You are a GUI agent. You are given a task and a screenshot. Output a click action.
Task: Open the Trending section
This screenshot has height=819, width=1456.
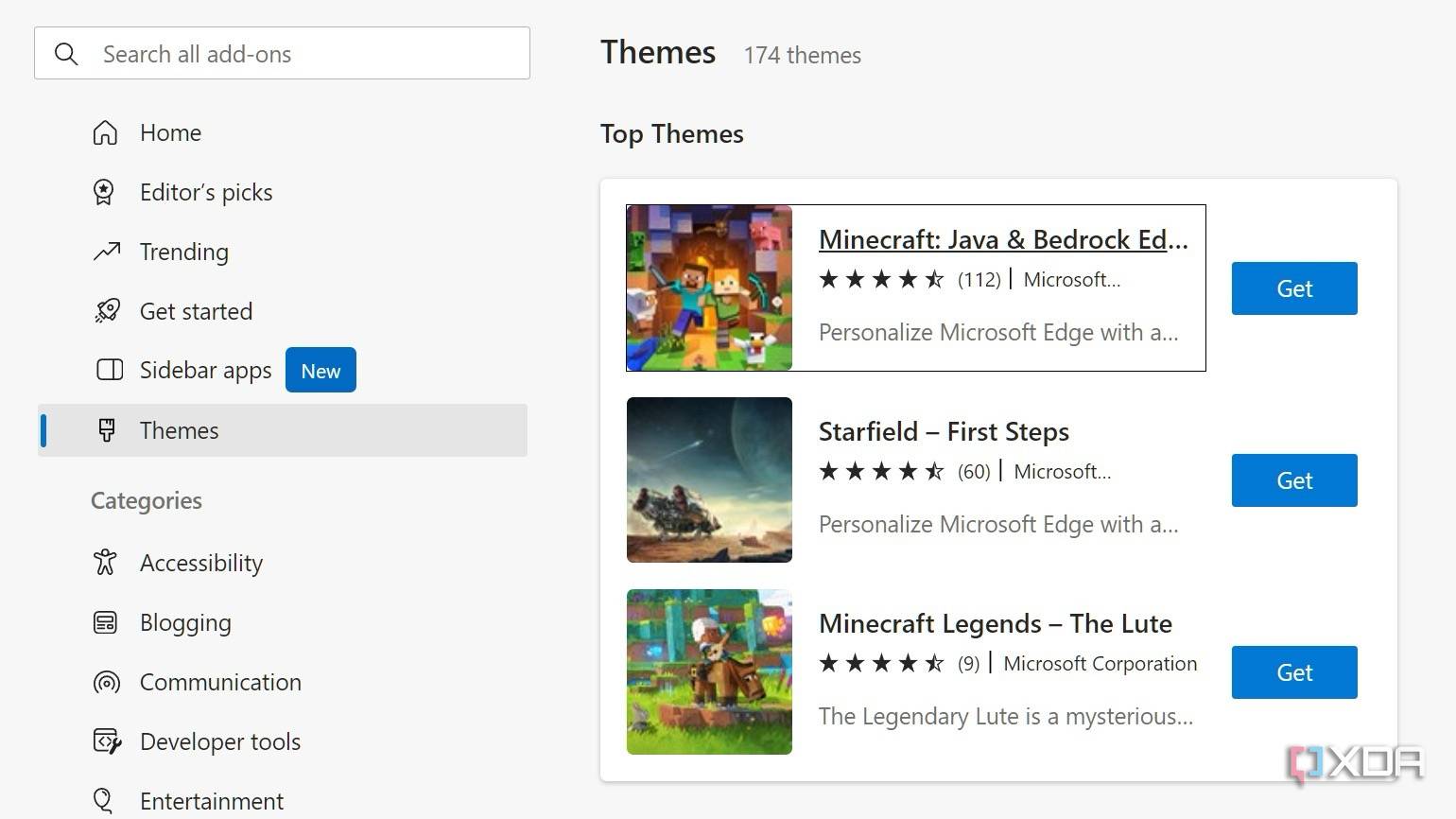coord(184,252)
